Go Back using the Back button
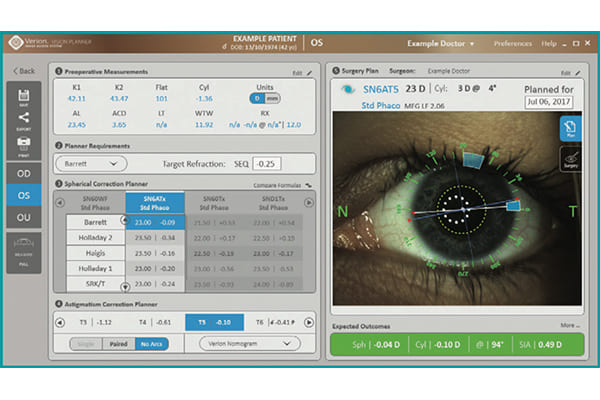This screenshot has height=400, width=600. (x=23, y=71)
